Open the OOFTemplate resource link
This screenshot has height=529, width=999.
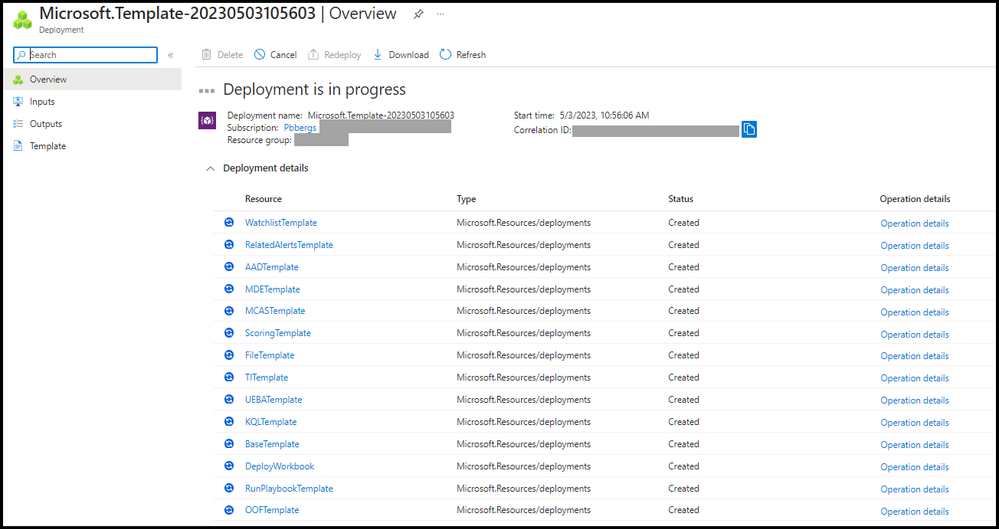272,510
